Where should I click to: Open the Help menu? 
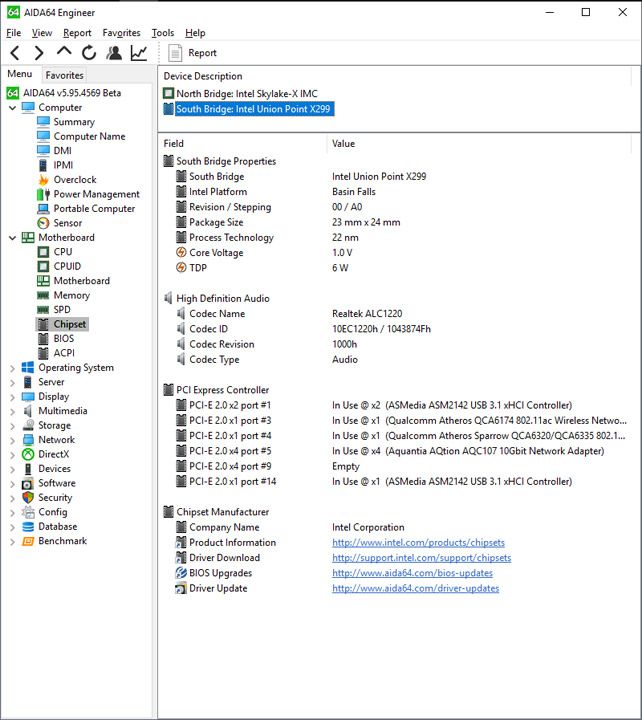195,33
